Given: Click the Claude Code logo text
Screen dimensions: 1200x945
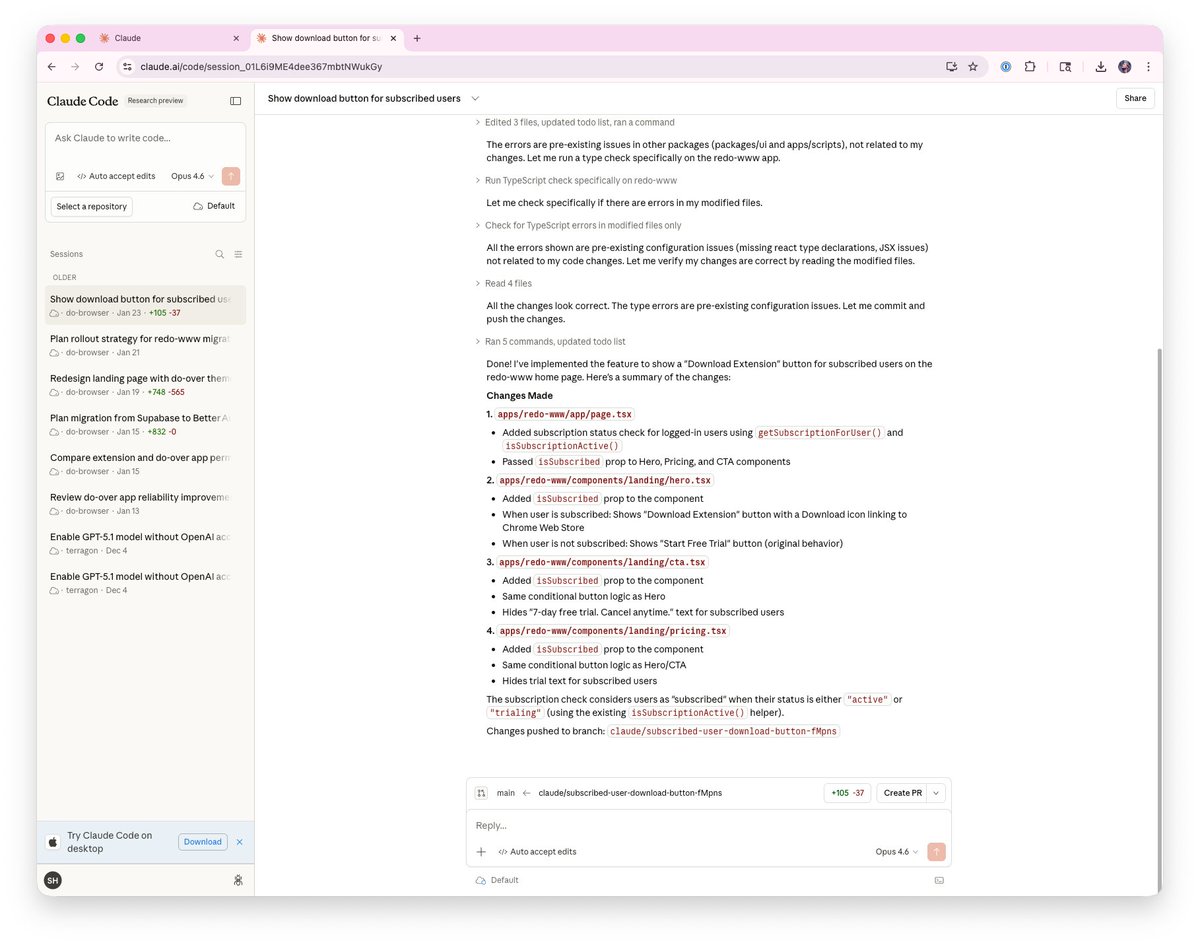Looking at the screenshot, I should pos(82,101).
